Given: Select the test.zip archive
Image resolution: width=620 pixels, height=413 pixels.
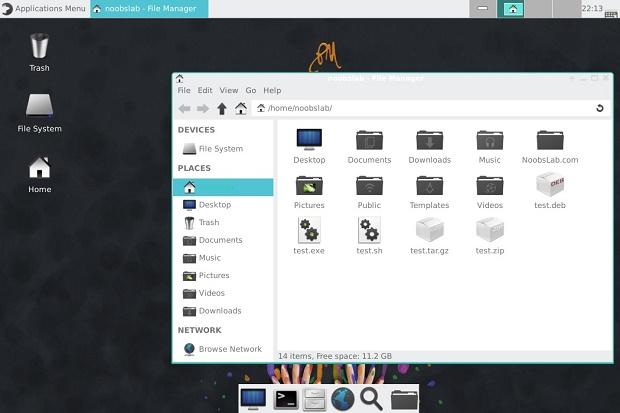Looking at the screenshot, I should point(490,237).
